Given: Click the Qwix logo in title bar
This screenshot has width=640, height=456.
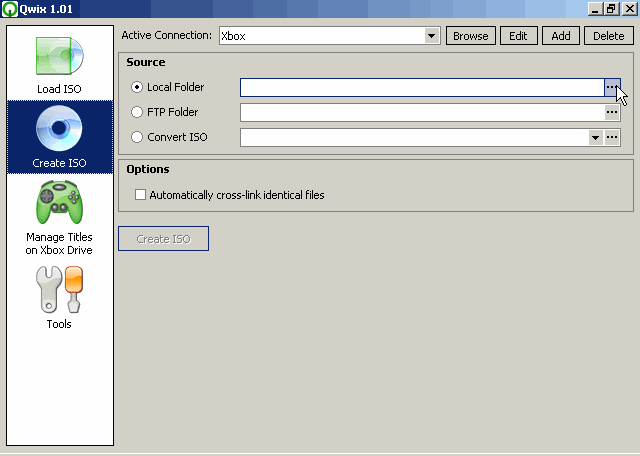Looking at the screenshot, I should click(9, 9).
